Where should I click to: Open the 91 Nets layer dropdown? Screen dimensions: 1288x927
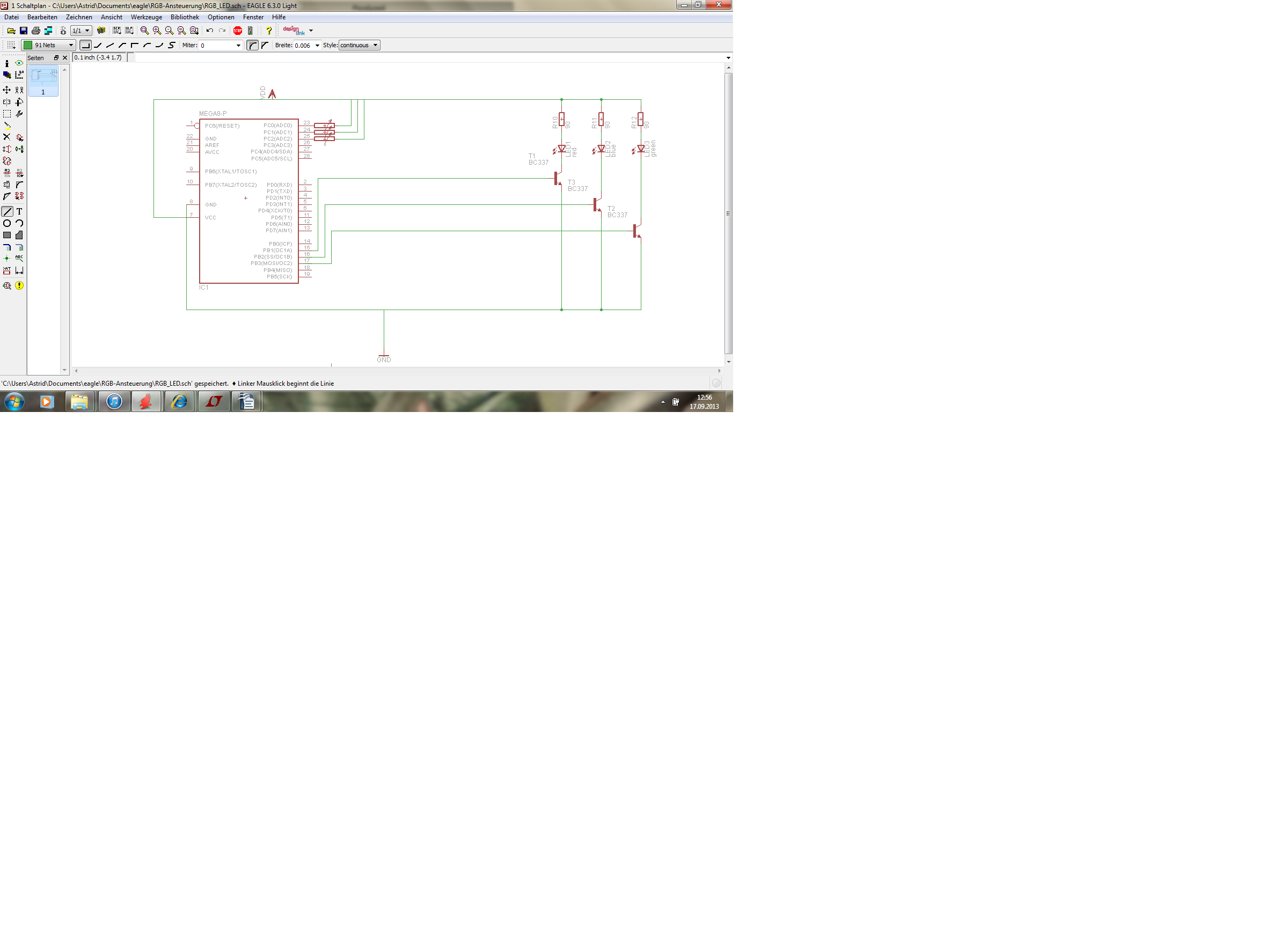tap(48, 46)
